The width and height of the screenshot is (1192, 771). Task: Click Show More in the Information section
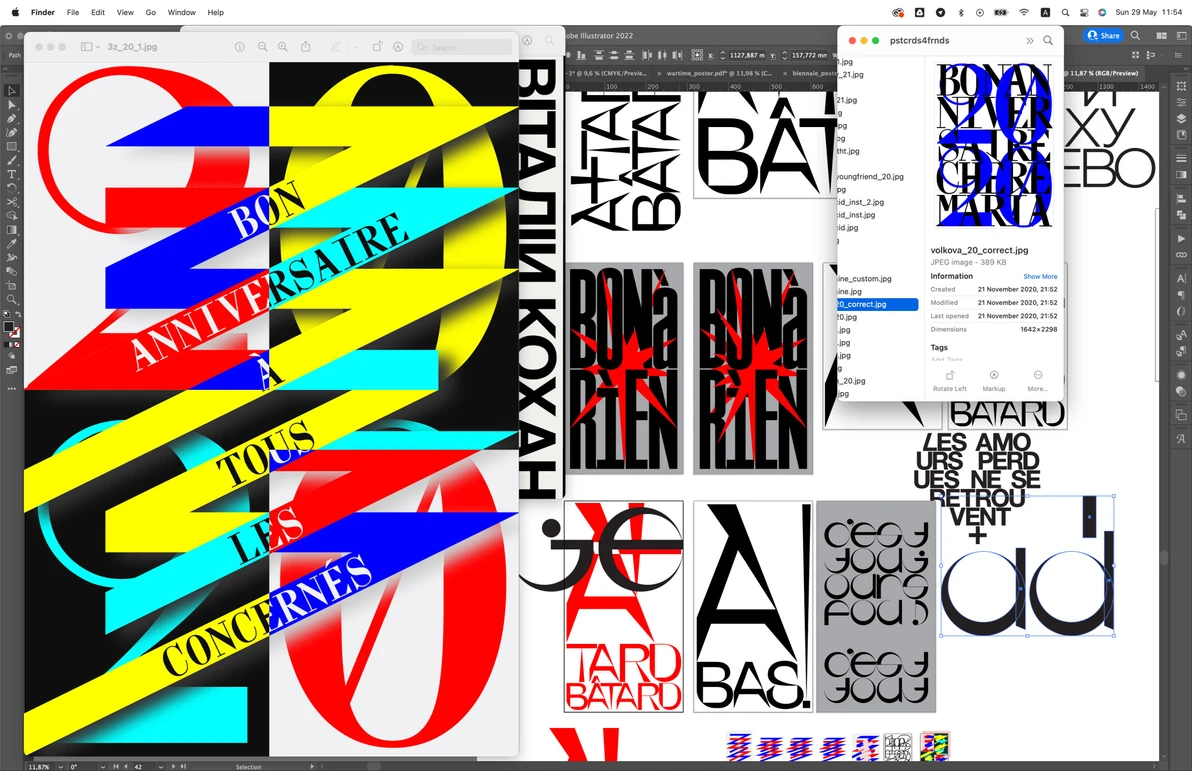point(1040,277)
